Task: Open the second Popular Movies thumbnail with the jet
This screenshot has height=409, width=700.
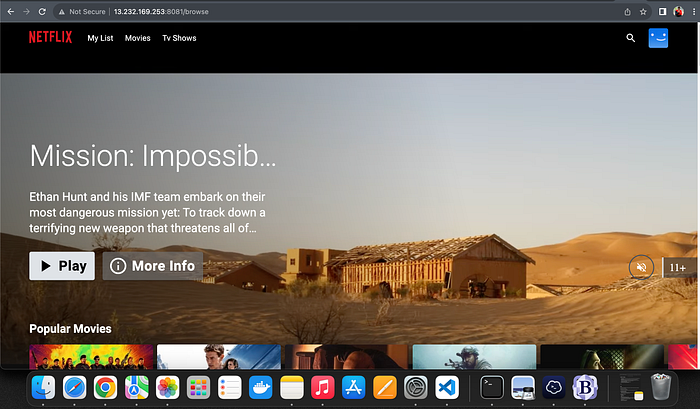Action: tap(219, 357)
